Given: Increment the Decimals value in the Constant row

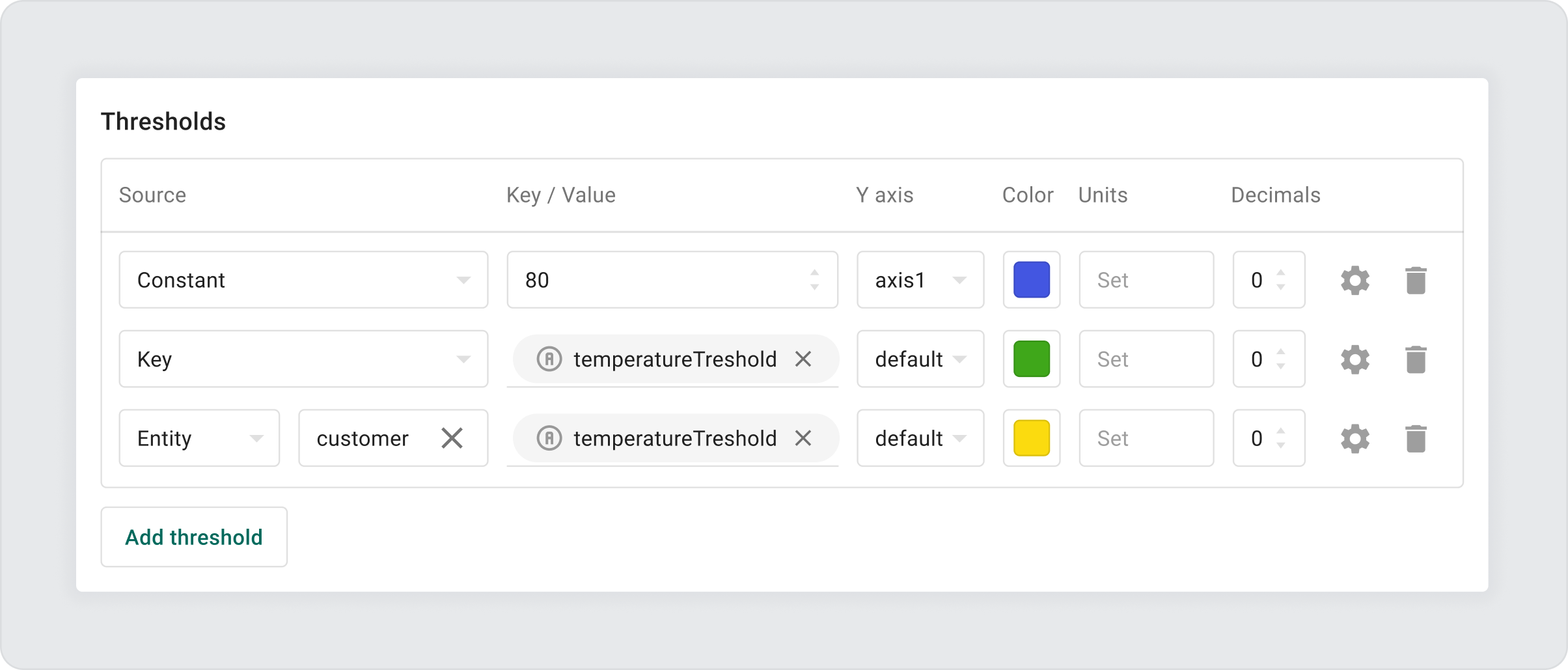Looking at the screenshot, I should point(1280,273).
